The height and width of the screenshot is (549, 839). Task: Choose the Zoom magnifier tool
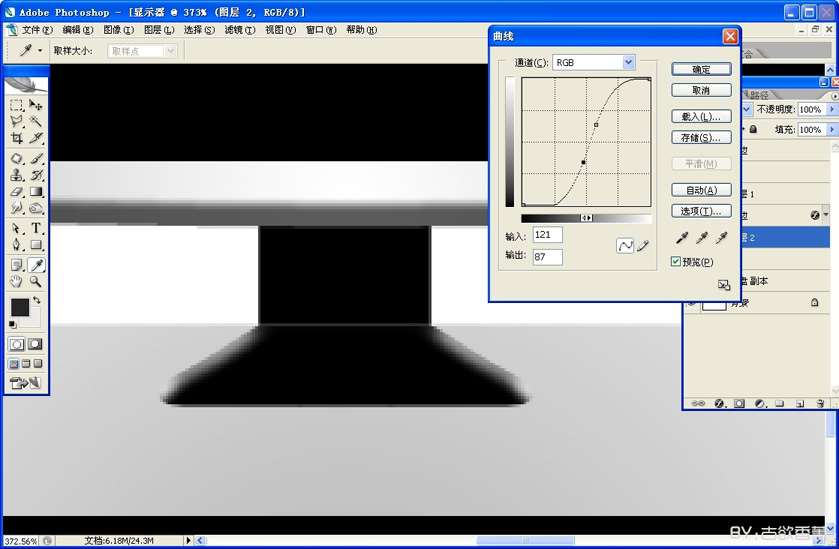click(36, 282)
